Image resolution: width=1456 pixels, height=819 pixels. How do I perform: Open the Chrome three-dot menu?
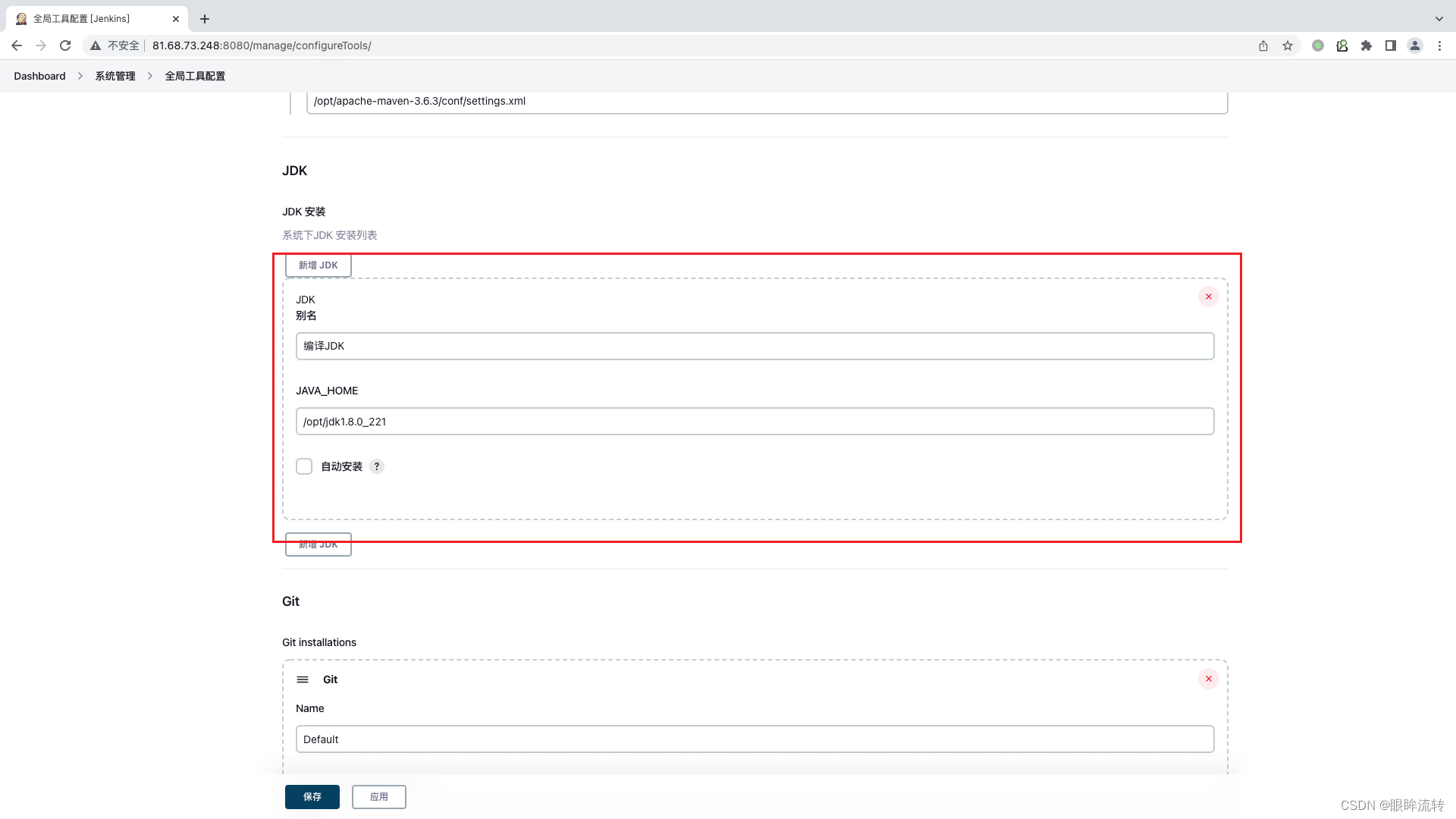1439,45
